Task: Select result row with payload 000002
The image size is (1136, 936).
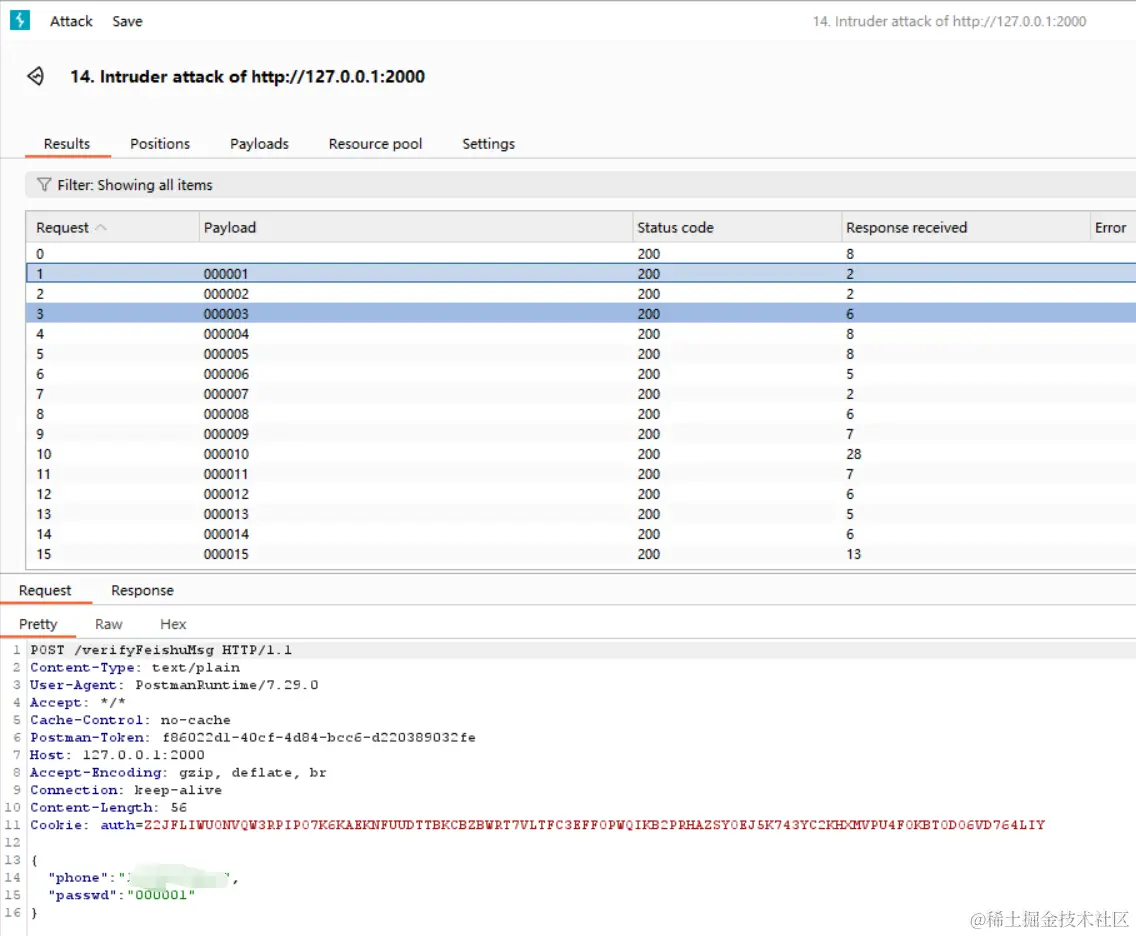Action: [x=581, y=294]
